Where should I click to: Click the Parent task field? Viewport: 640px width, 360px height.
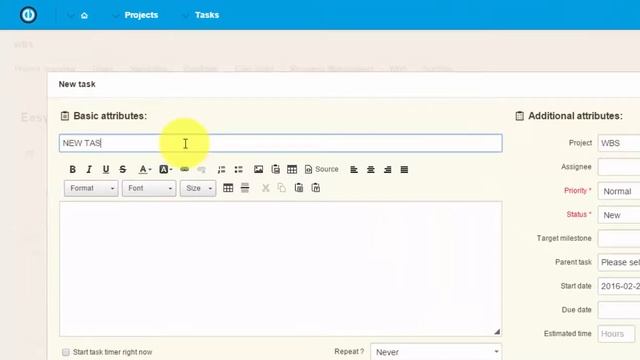[619, 262]
